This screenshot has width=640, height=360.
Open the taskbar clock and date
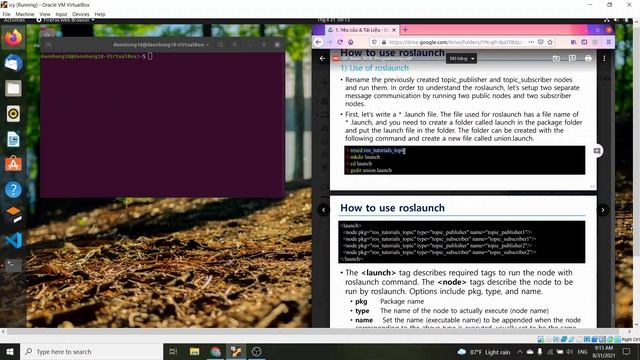[x=604, y=351]
